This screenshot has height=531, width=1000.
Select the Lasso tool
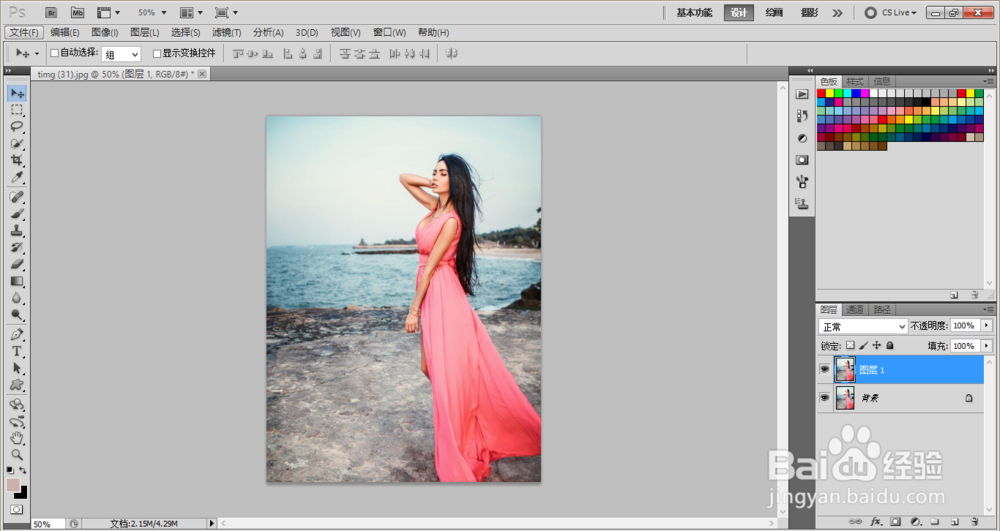pos(17,126)
